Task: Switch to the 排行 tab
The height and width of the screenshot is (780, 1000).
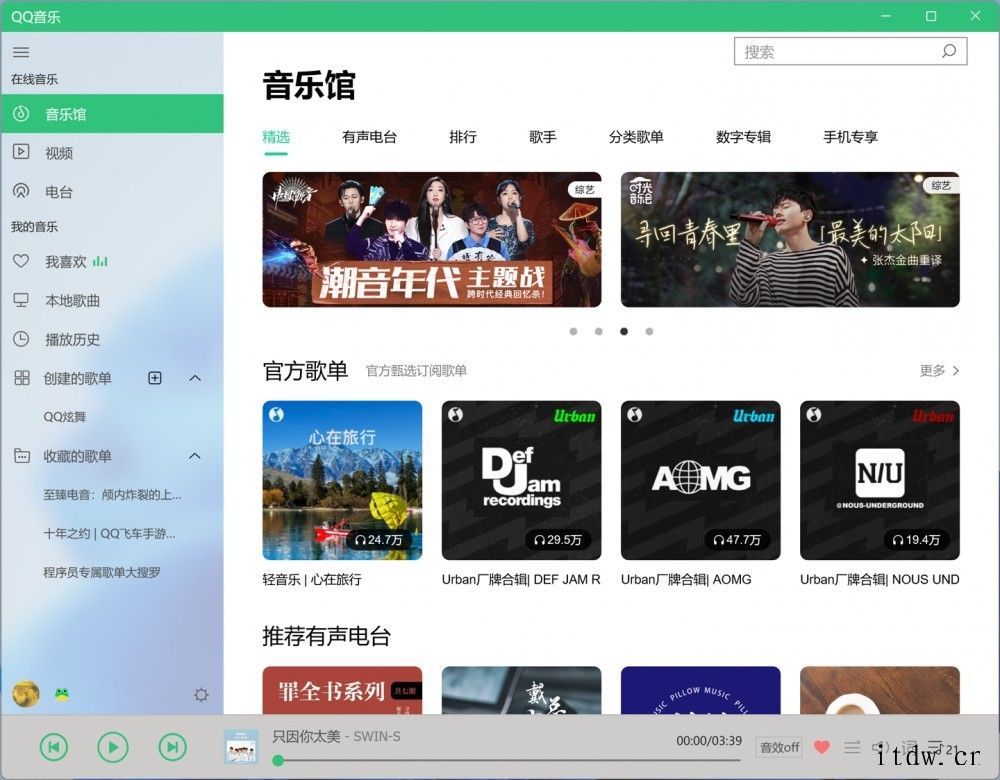Action: [463, 136]
